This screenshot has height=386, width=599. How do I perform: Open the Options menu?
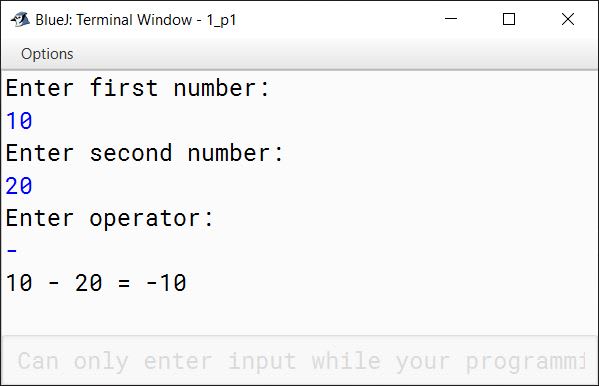[x=47, y=54]
